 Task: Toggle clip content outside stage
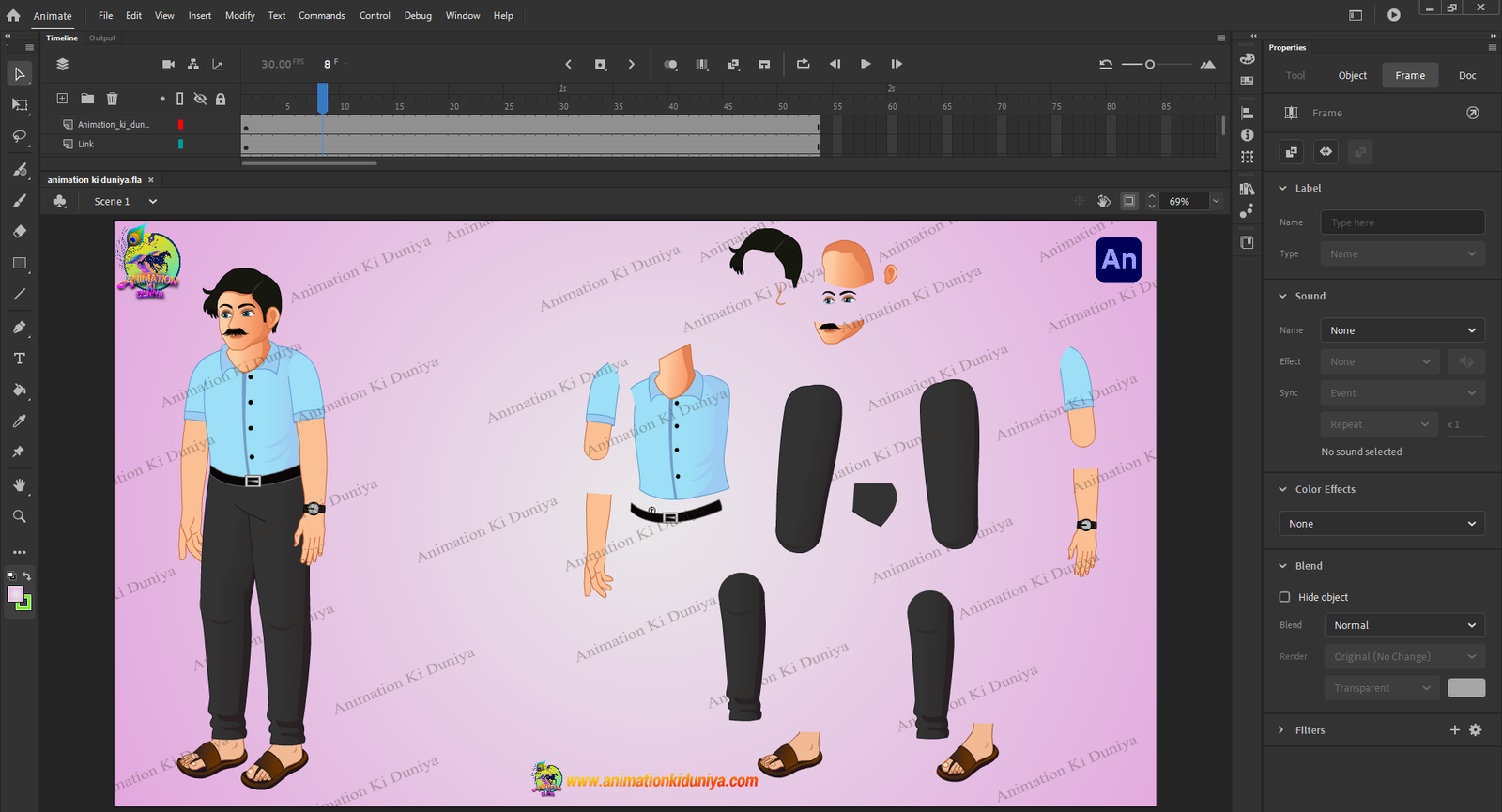click(1129, 201)
